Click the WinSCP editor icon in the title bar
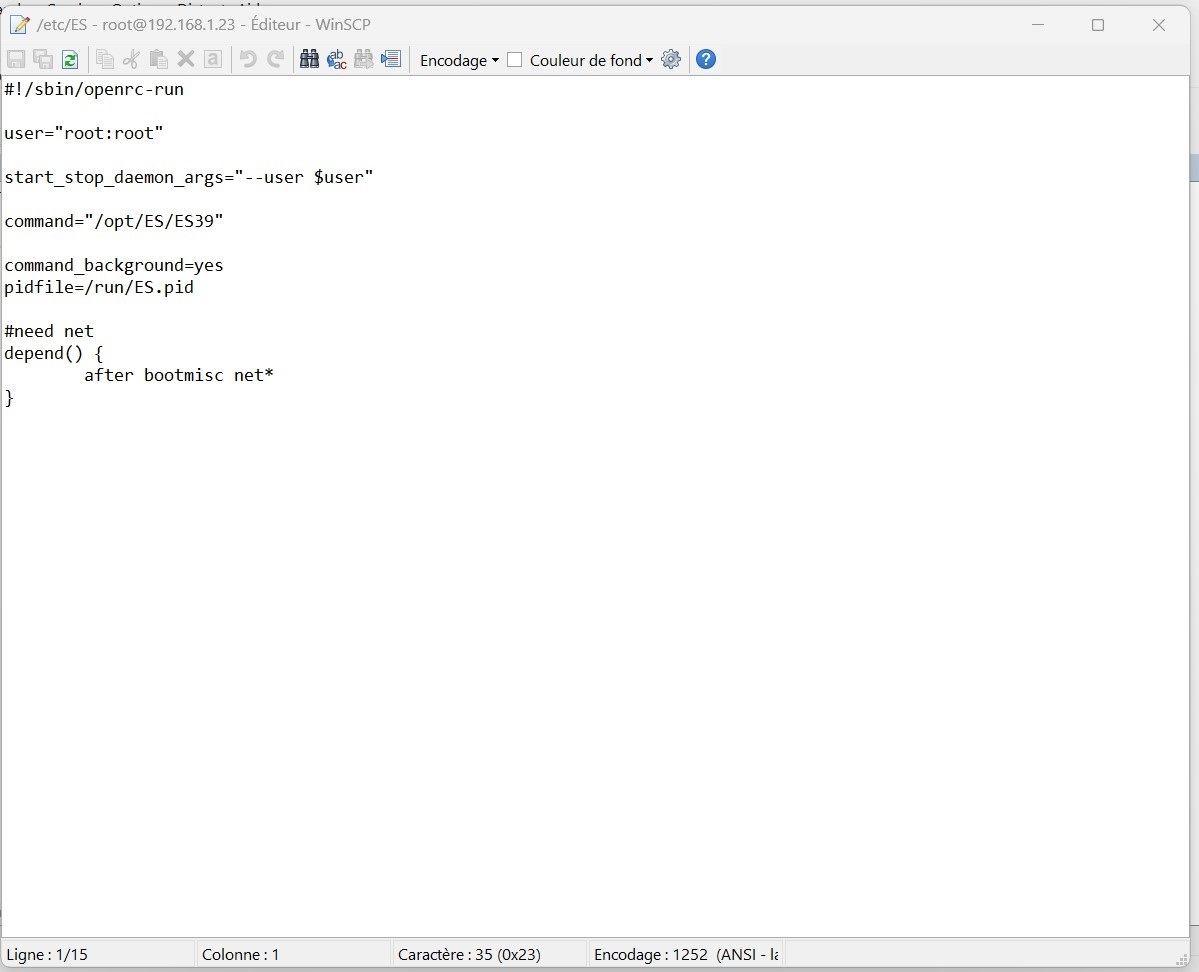The height and width of the screenshot is (972, 1199). pyautogui.click(x=19, y=24)
